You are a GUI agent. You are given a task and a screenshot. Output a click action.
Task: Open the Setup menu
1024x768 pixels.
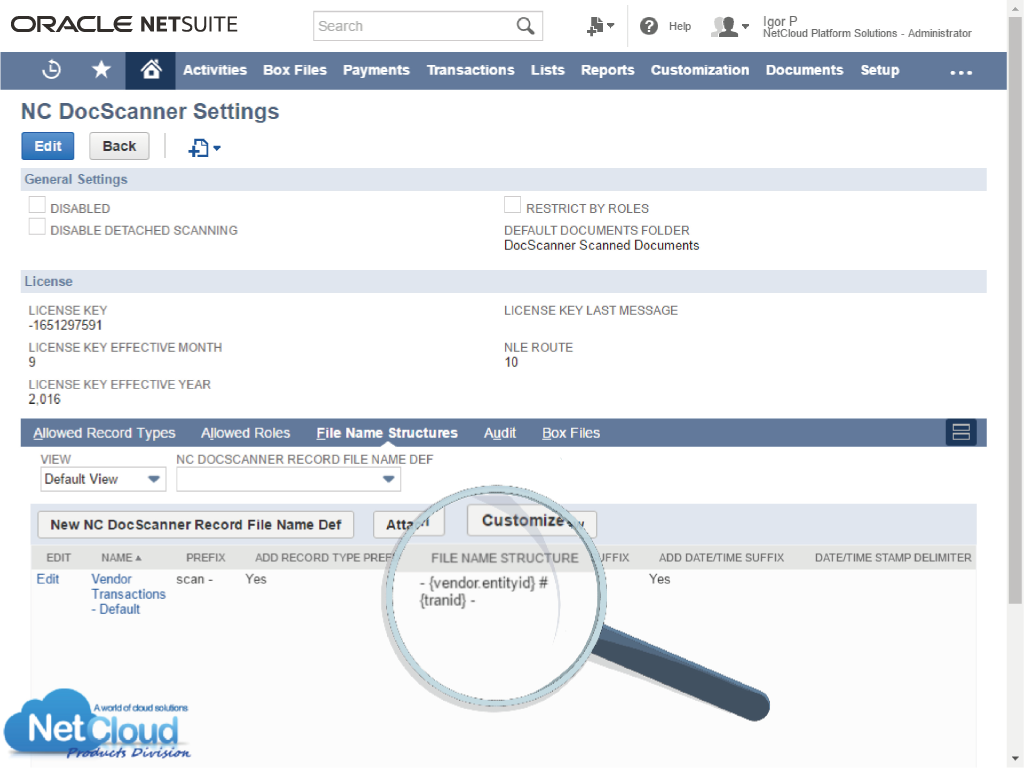(x=879, y=70)
